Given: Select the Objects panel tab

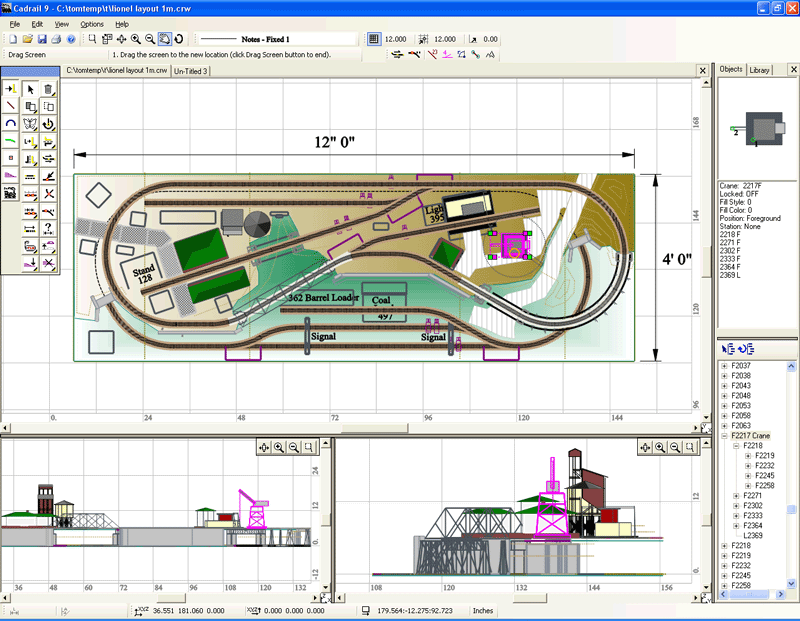Looking at the screenshot, I should pyautogui.click(x=731, y=69).
